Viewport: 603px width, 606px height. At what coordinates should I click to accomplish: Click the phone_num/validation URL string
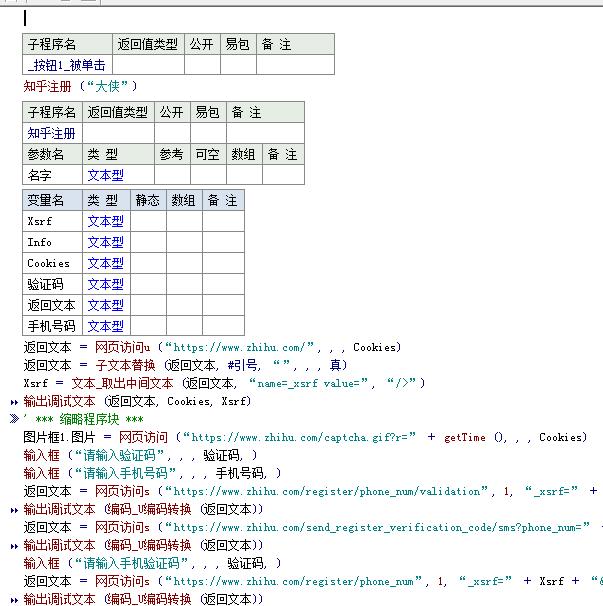coord(326,491)
